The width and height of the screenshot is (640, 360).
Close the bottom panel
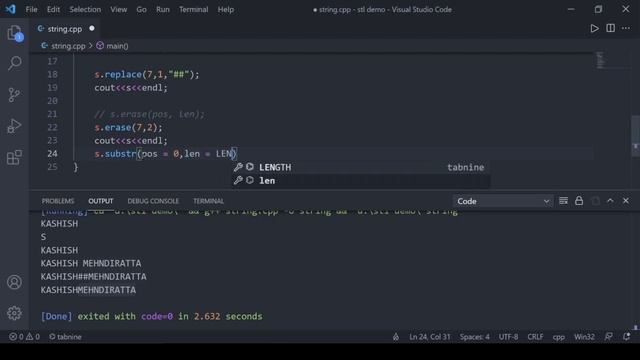point(626,201)
